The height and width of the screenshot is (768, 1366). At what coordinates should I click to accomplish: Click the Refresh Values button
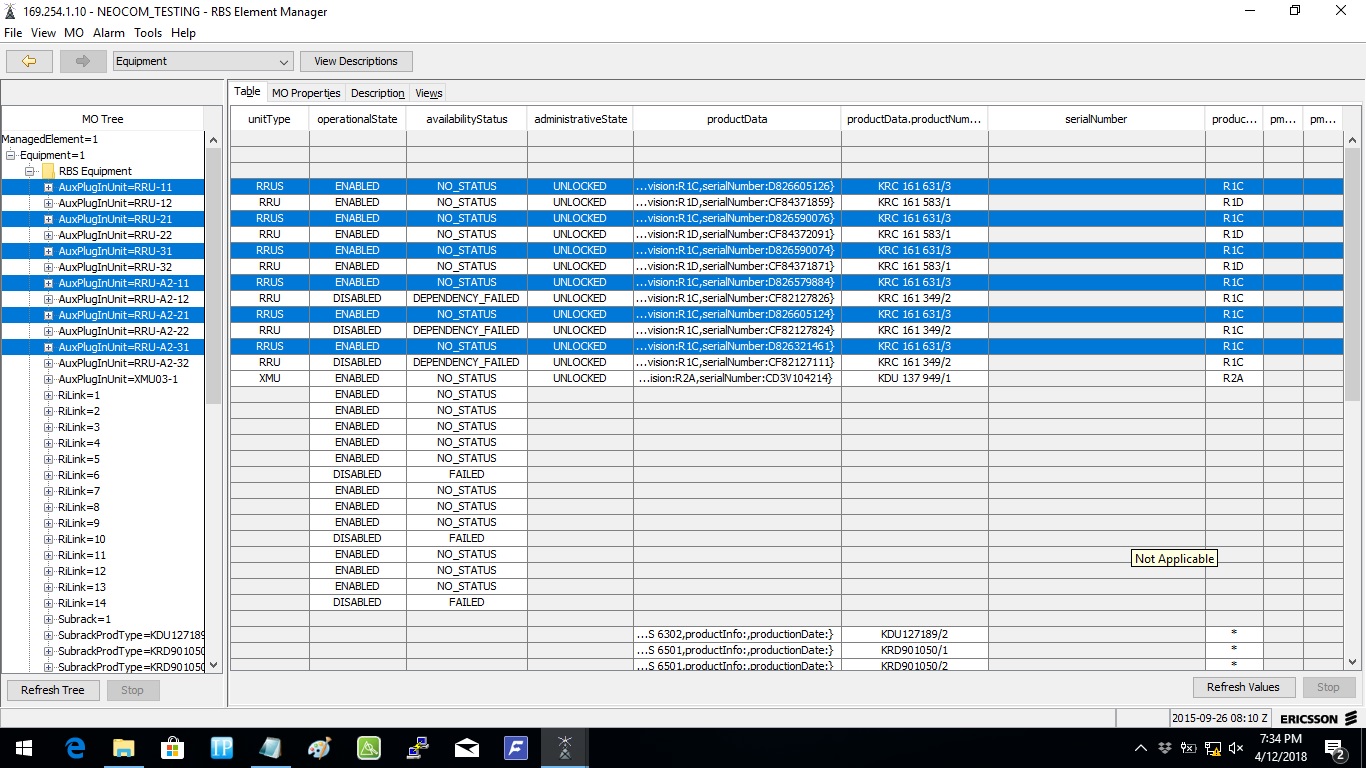pos(1243,687)
